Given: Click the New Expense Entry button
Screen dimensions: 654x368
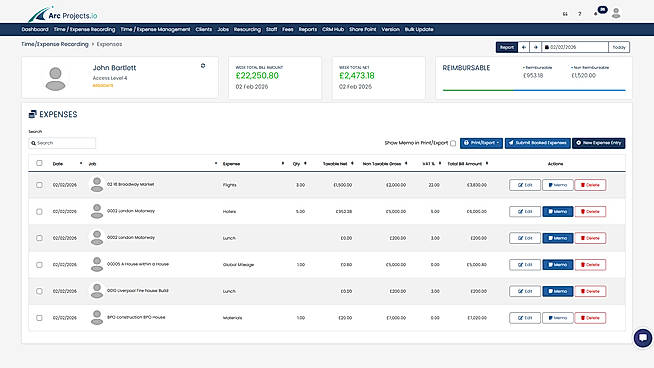Looking at the screenshot, I should [599, 143].
